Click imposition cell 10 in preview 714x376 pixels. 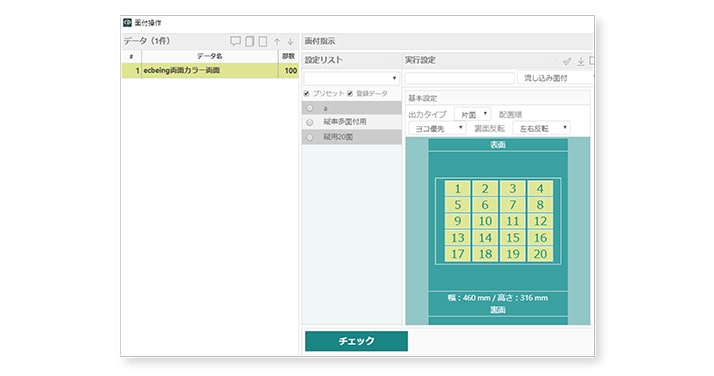tap(485, 221)
